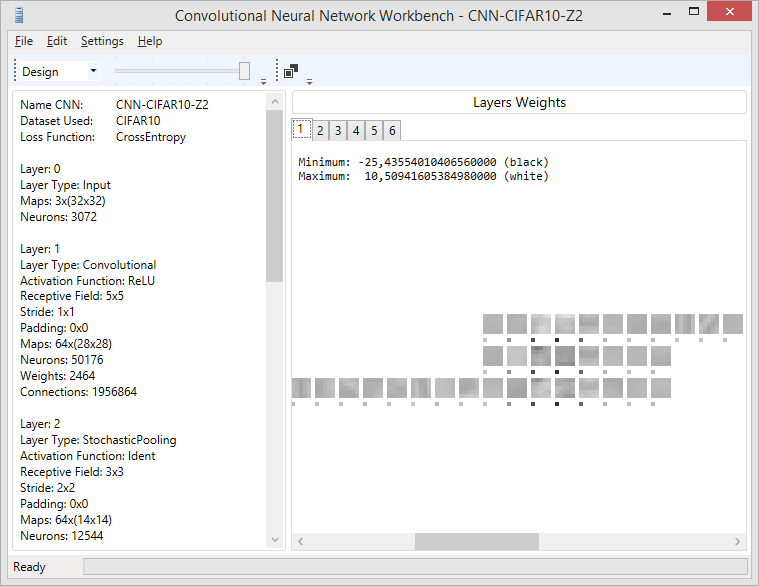Viewport: 759px width, 586px height.
Task: Switch to layer weights tab 2
Action: [x=320, y=131]
